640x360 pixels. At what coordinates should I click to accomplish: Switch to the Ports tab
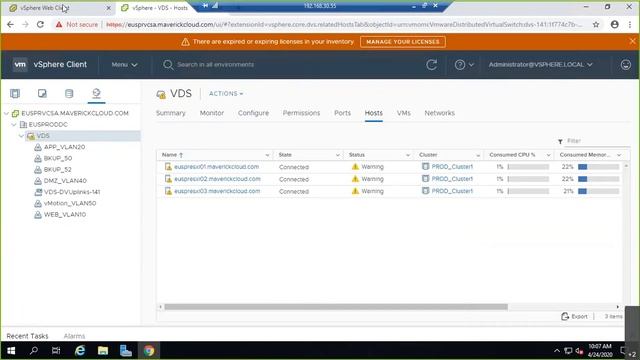(342, 113)
